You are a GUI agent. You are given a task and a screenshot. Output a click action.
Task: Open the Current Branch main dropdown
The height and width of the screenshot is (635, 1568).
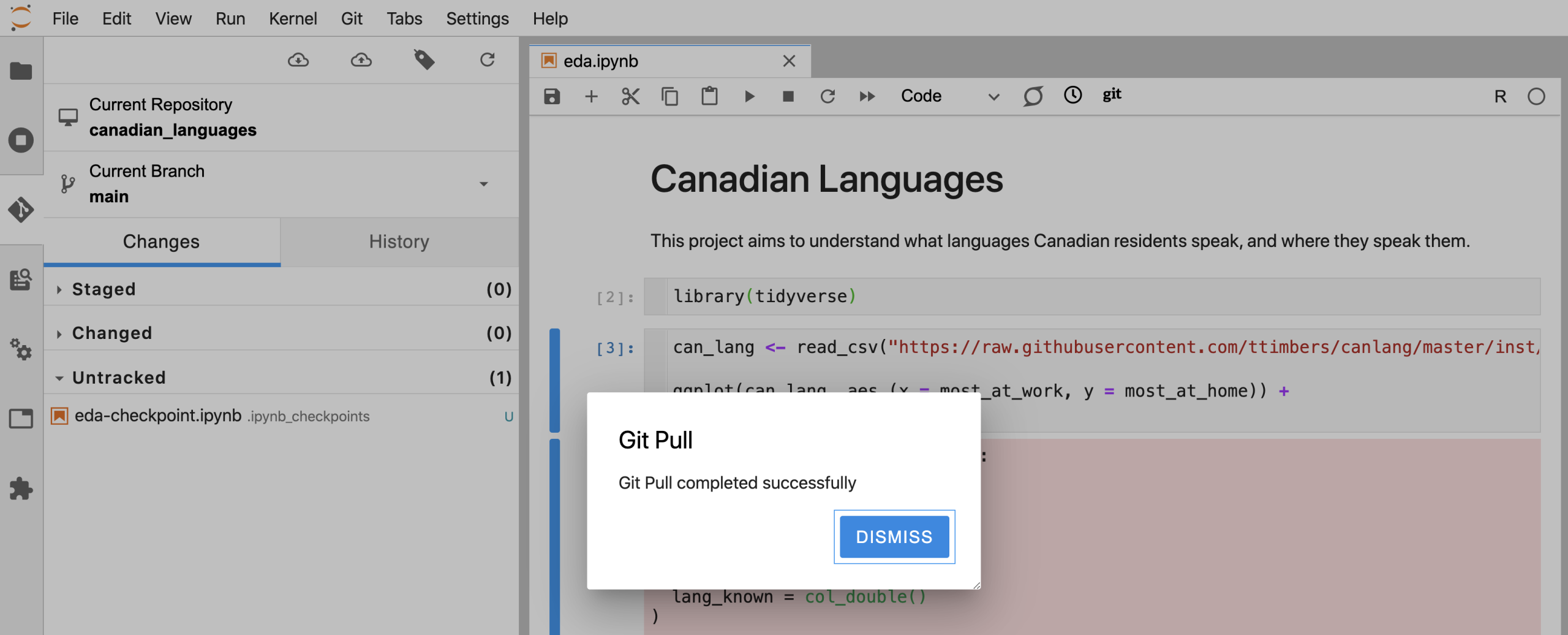pyautogui.click(x=483, y=184)
